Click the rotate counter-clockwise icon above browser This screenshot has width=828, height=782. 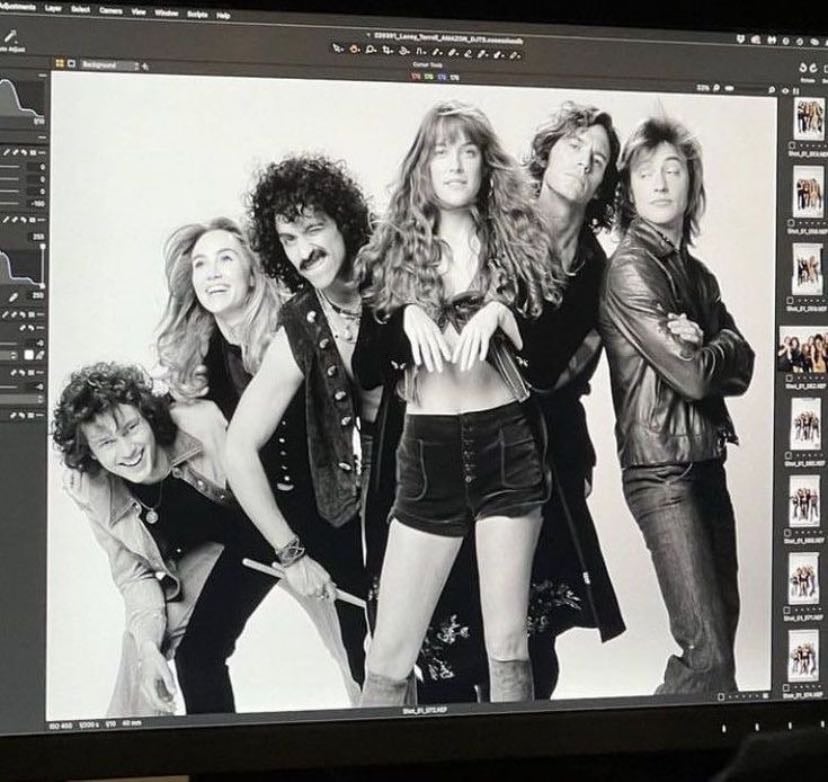click(803, 68)
